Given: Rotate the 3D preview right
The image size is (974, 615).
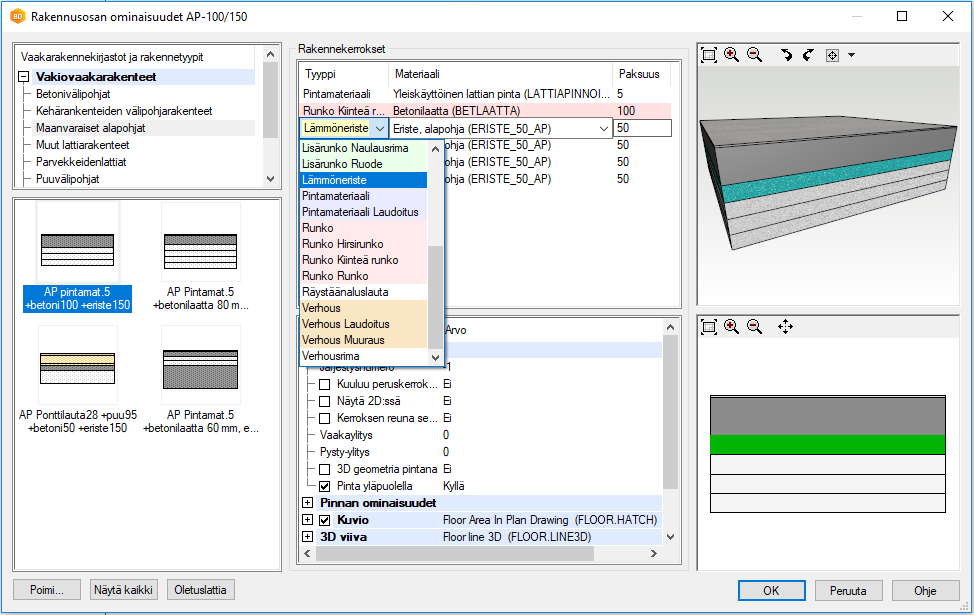Looking at the screenshot, I should coord(808,55).
